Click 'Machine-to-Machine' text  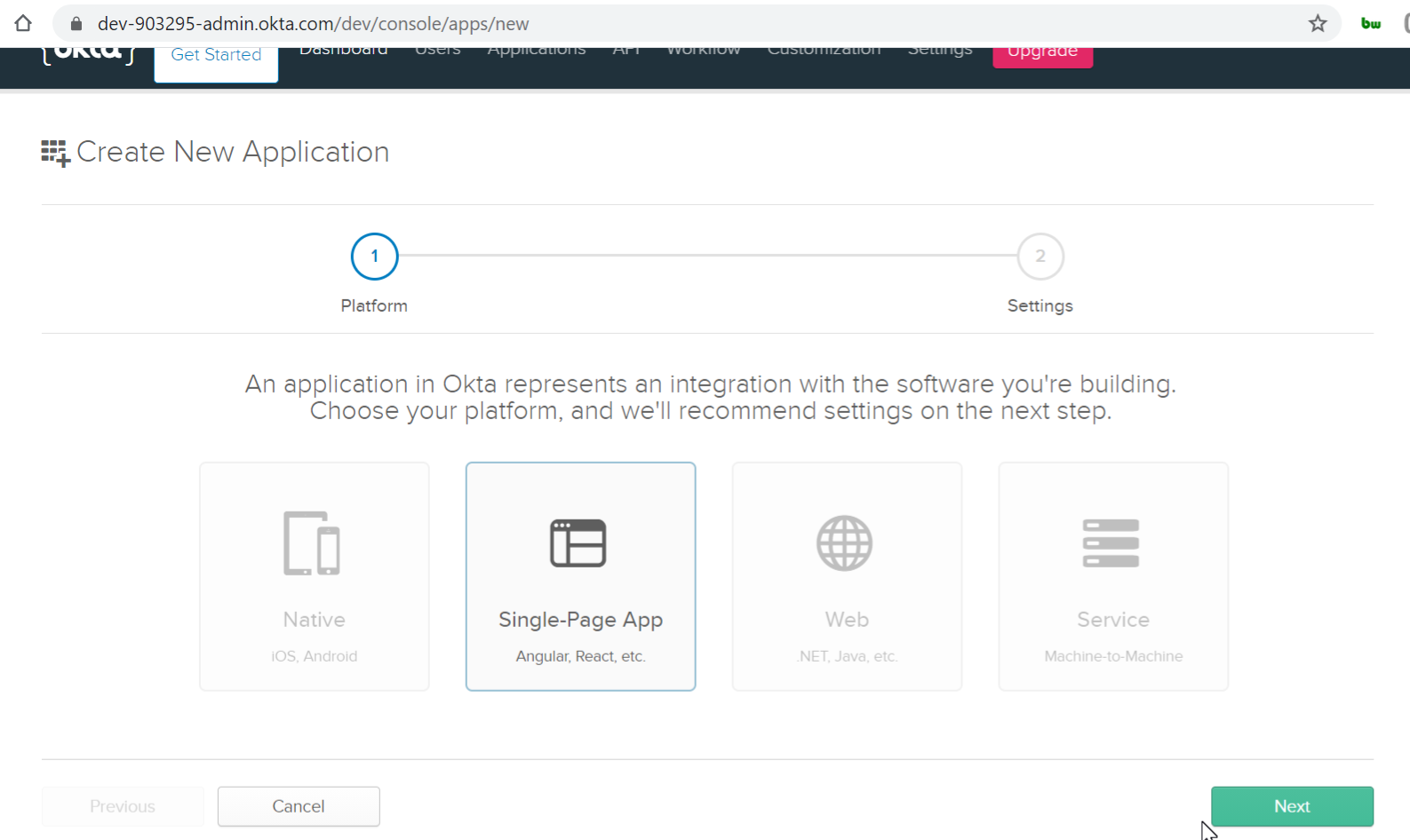(x=1113, y=656)
